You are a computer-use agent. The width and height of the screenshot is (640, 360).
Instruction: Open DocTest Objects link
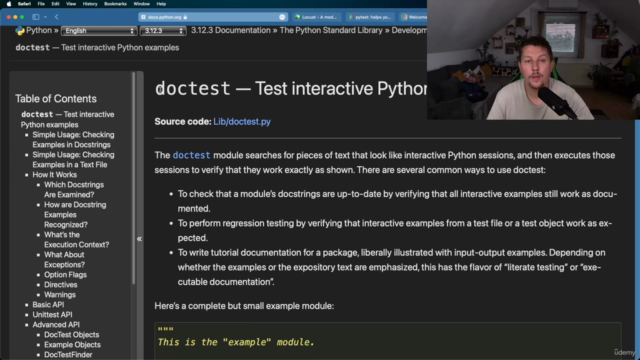[71, 335]
